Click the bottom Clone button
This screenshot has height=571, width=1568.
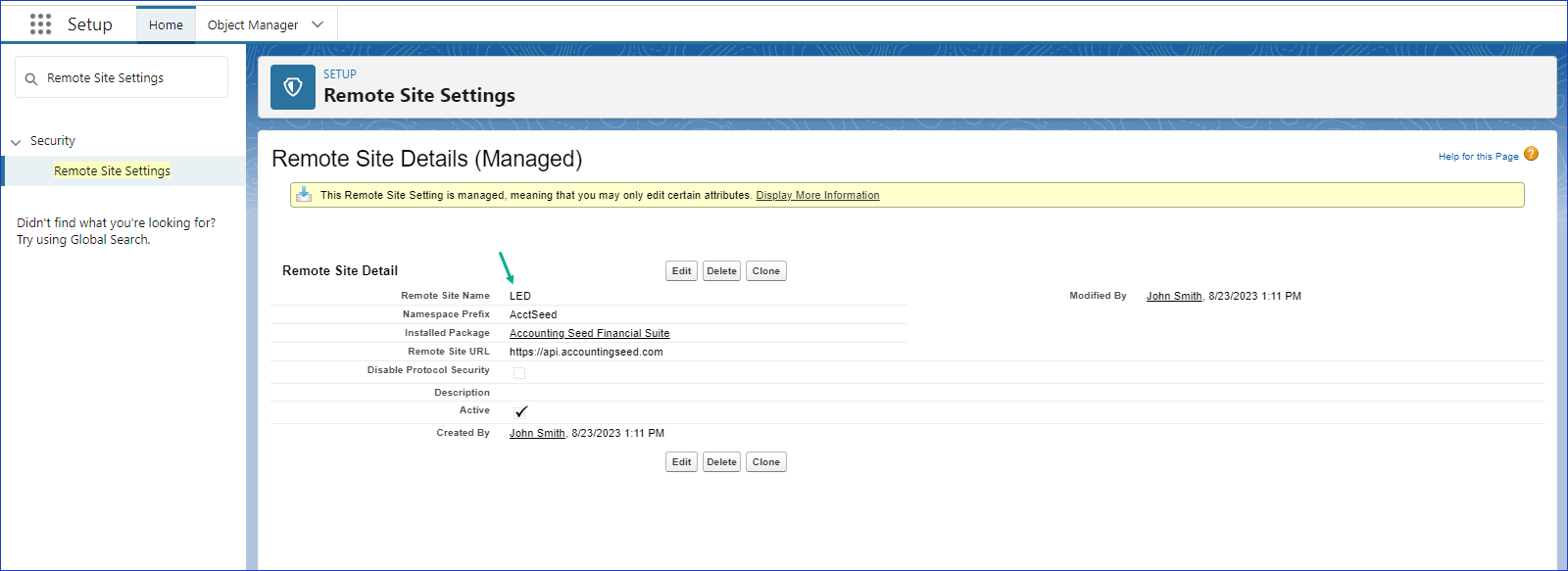765,462
